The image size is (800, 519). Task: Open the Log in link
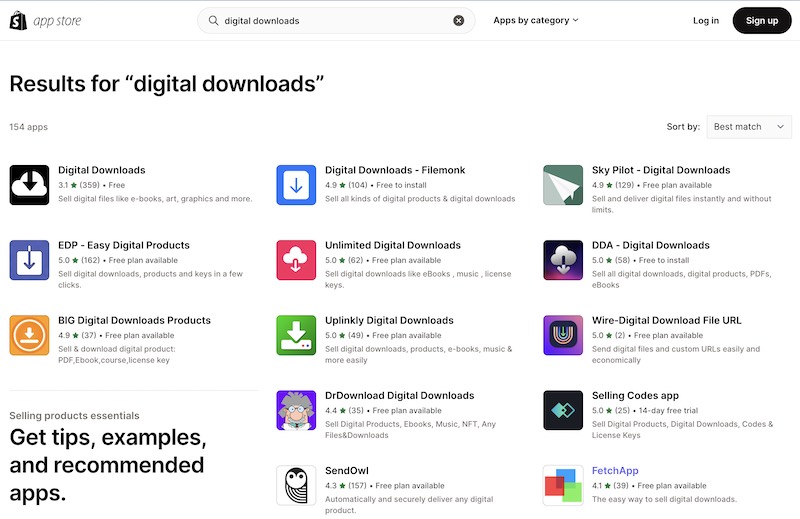(x=706, y=20)
